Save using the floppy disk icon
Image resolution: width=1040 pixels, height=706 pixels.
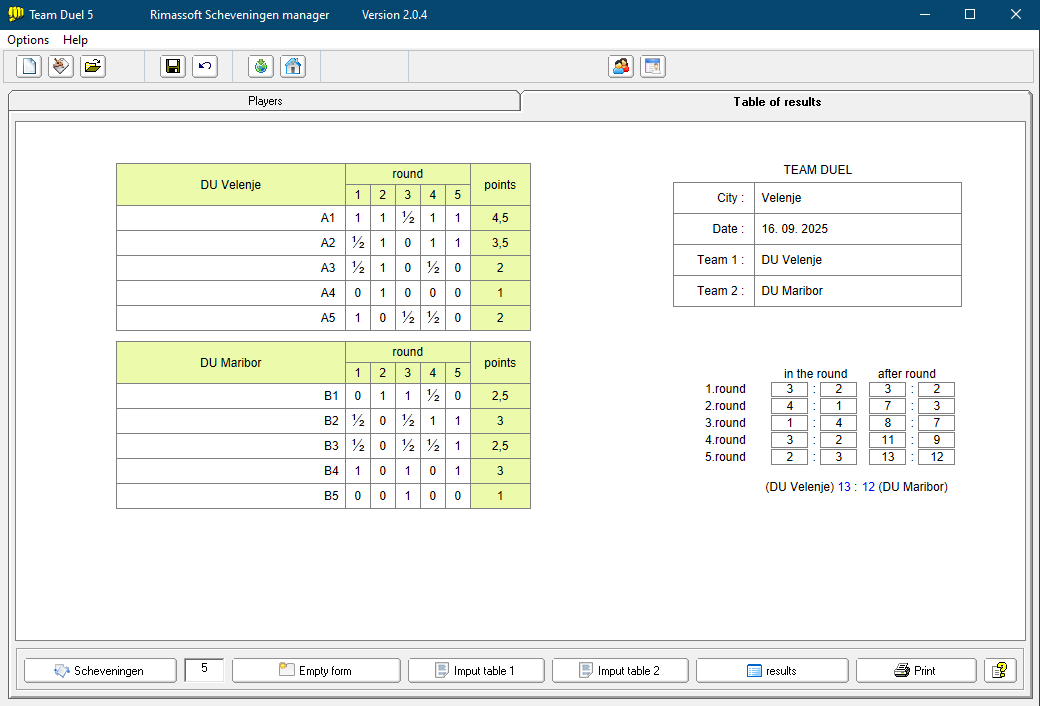click(x=173, y=67)
